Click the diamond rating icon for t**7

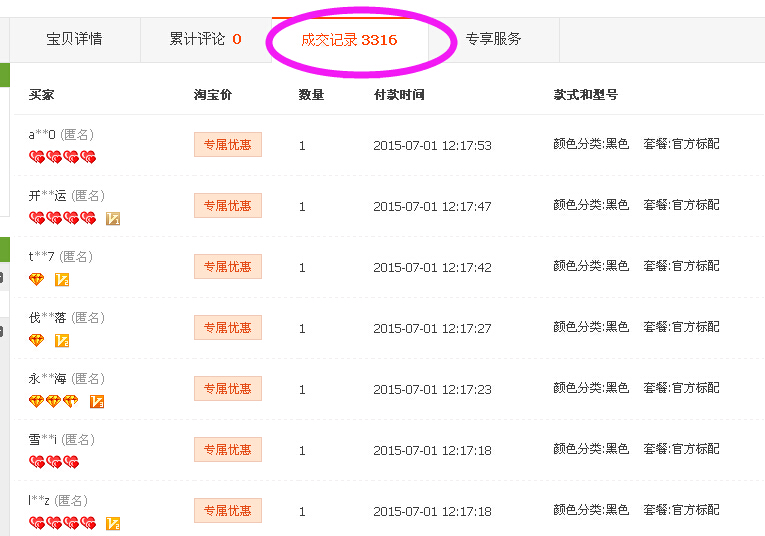tap(37, 279)
